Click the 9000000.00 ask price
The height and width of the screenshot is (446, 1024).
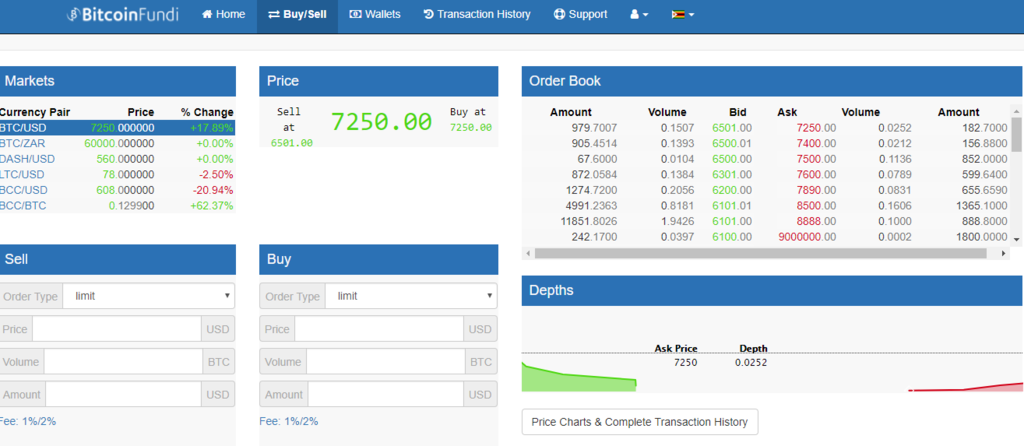click(x=807, y=237)
